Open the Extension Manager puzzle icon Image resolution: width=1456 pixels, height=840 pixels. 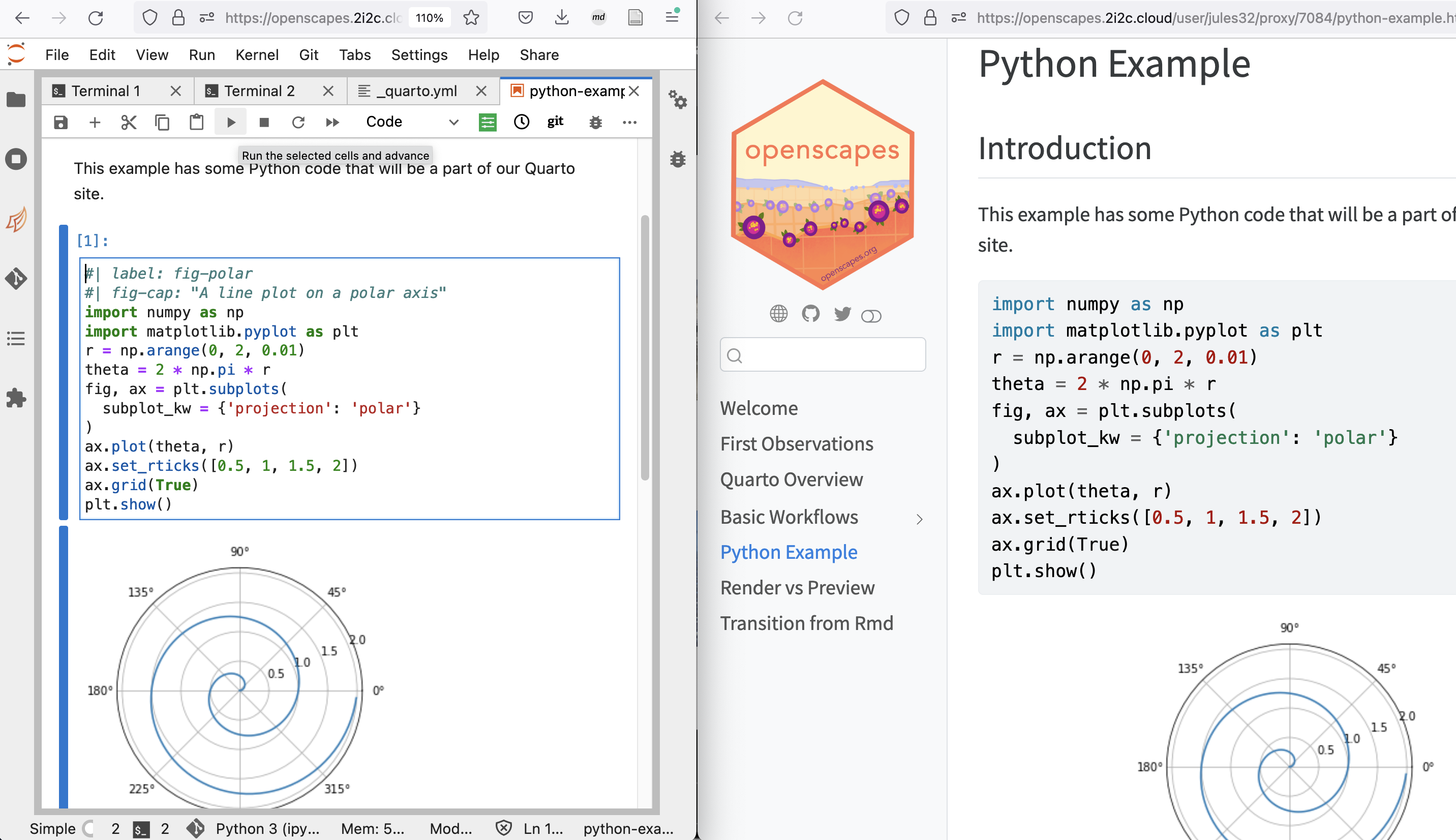[x=16, y=398]
